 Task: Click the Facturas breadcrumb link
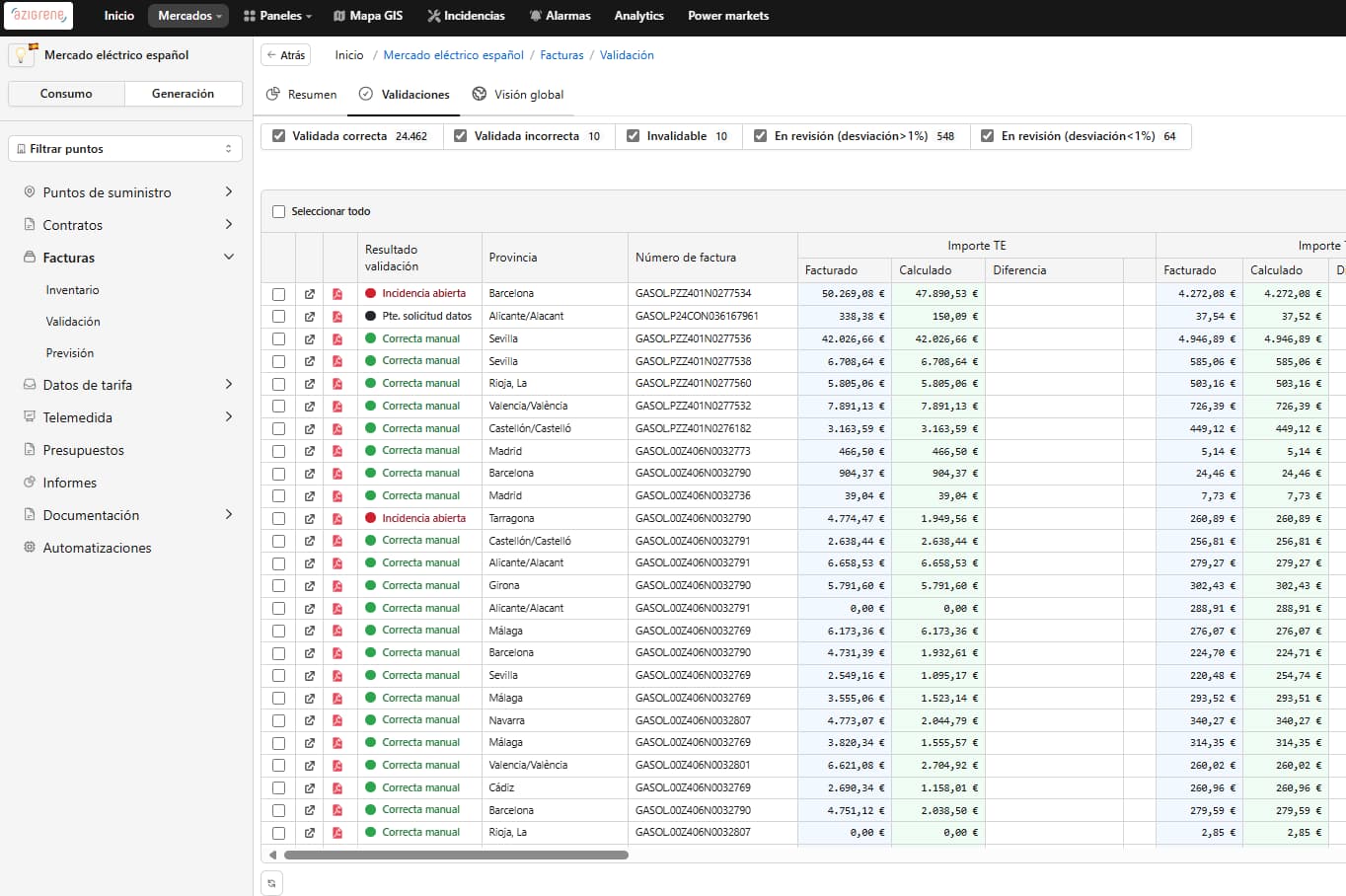561,55
